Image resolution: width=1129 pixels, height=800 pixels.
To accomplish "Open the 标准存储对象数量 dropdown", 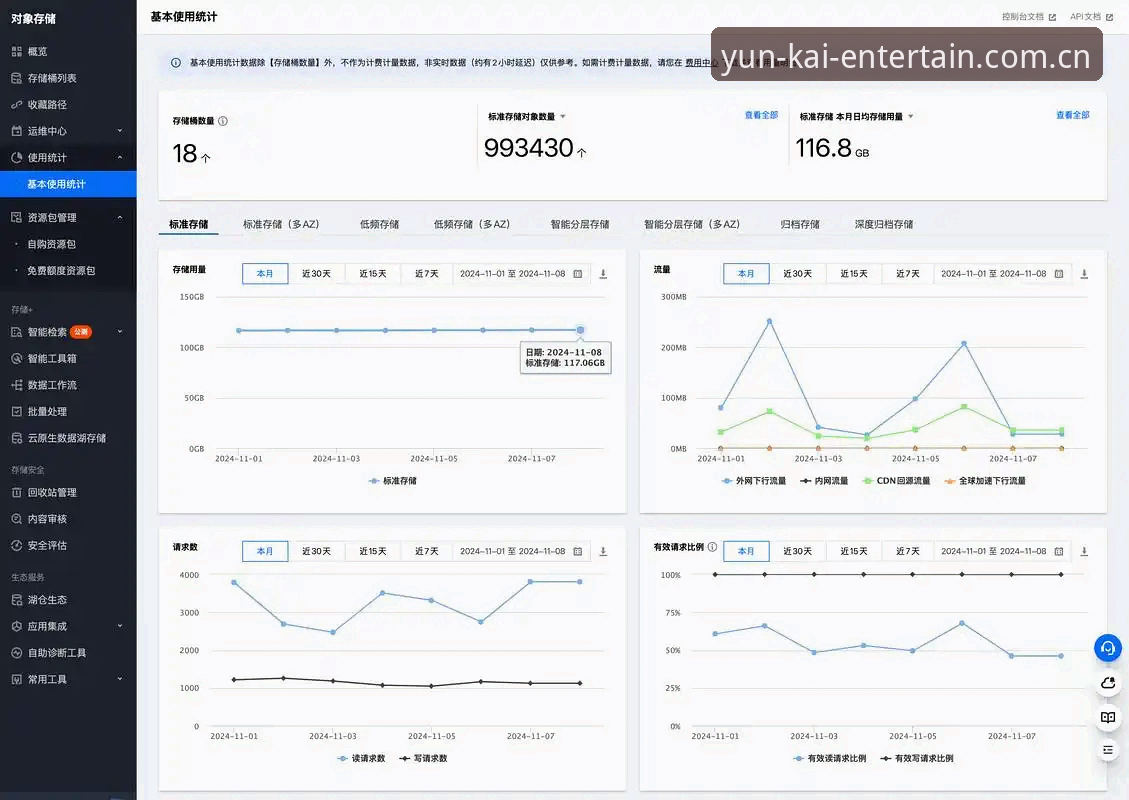I will pos(563,117).
